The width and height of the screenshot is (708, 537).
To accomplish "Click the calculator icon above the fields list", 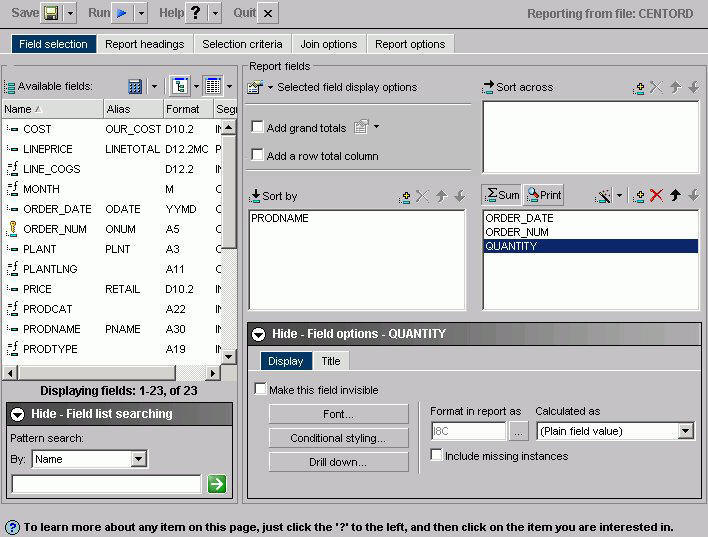I will [x=135, y=87].
